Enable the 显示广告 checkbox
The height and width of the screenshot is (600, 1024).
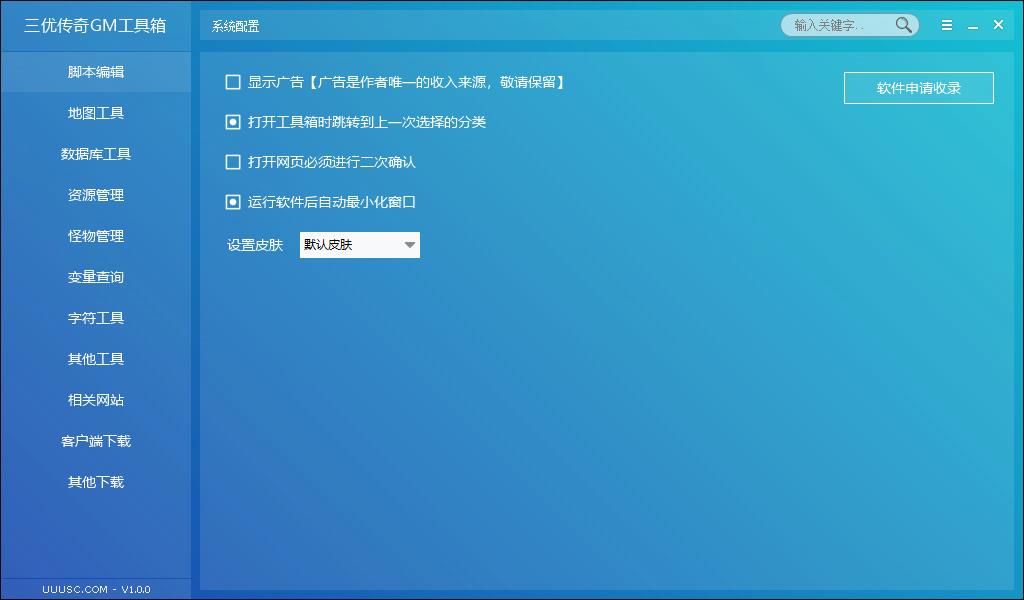233,82
